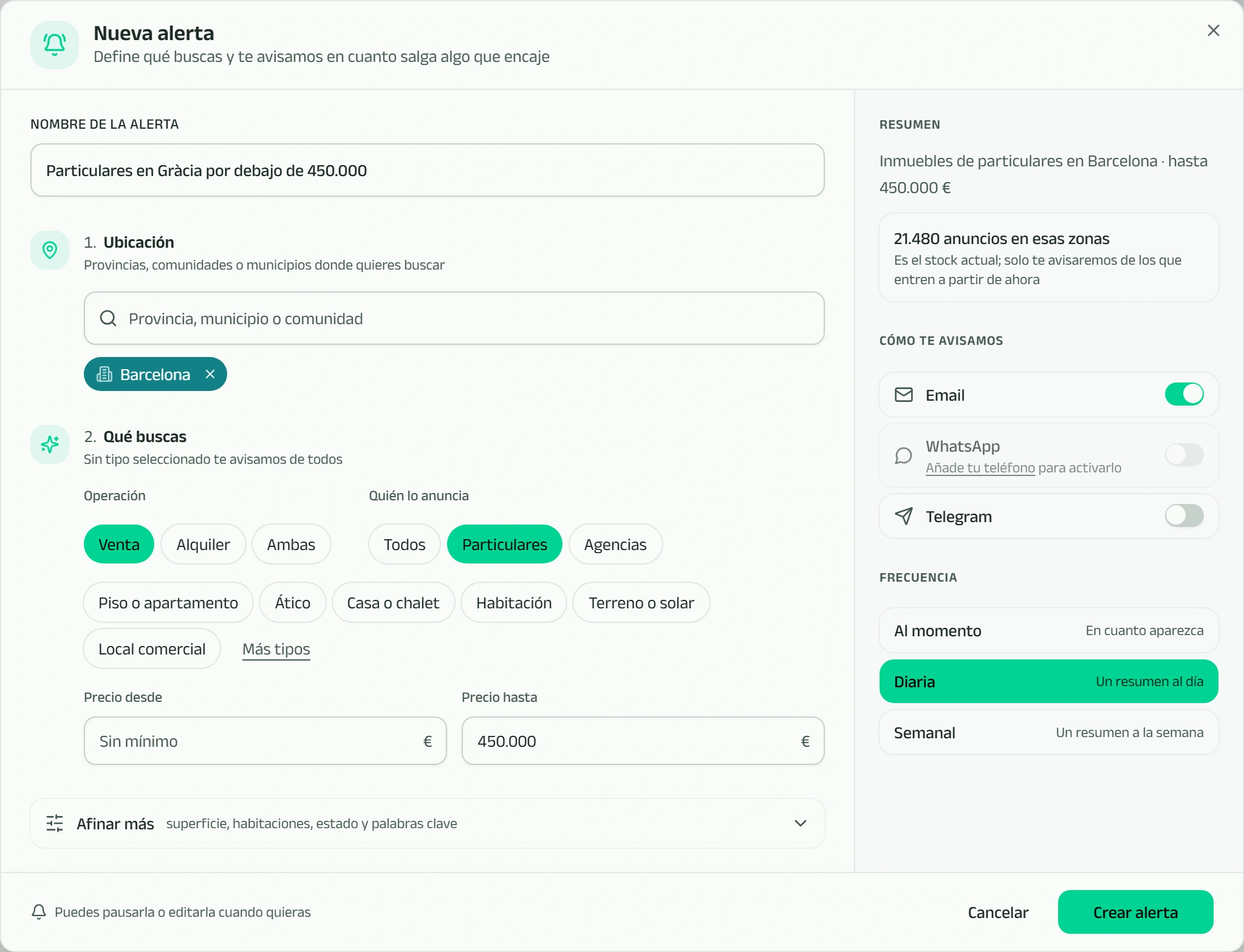Remove the Barcelona chip with its X

pos(210,374)
